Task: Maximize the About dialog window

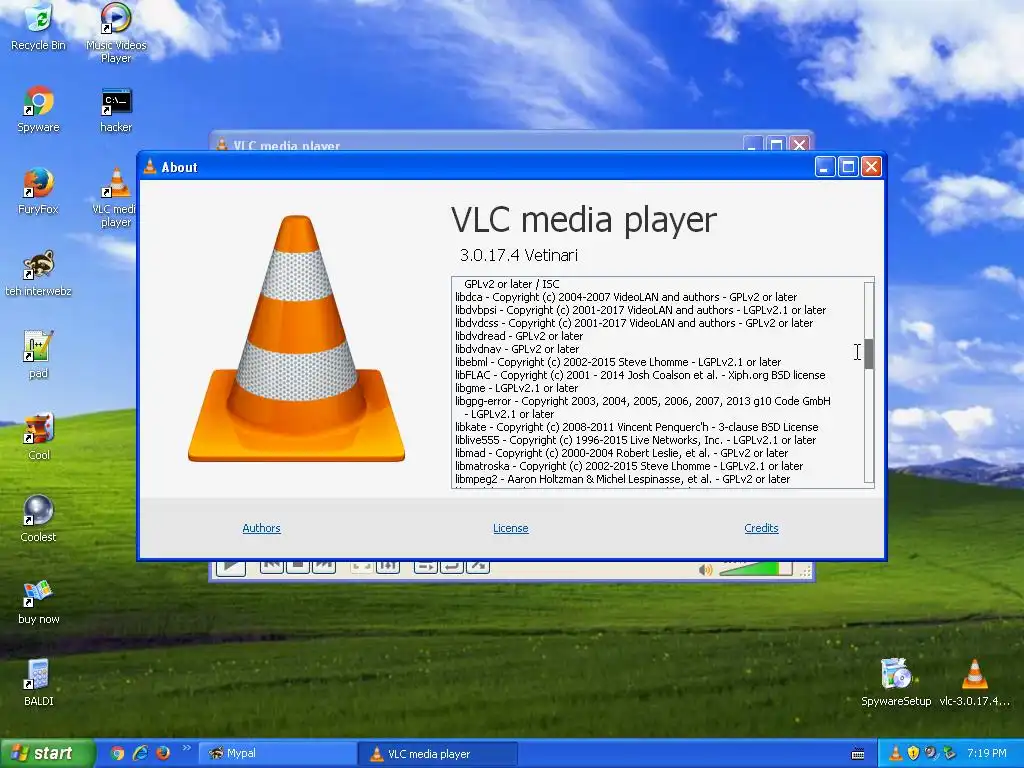Action: pos(848,167)
